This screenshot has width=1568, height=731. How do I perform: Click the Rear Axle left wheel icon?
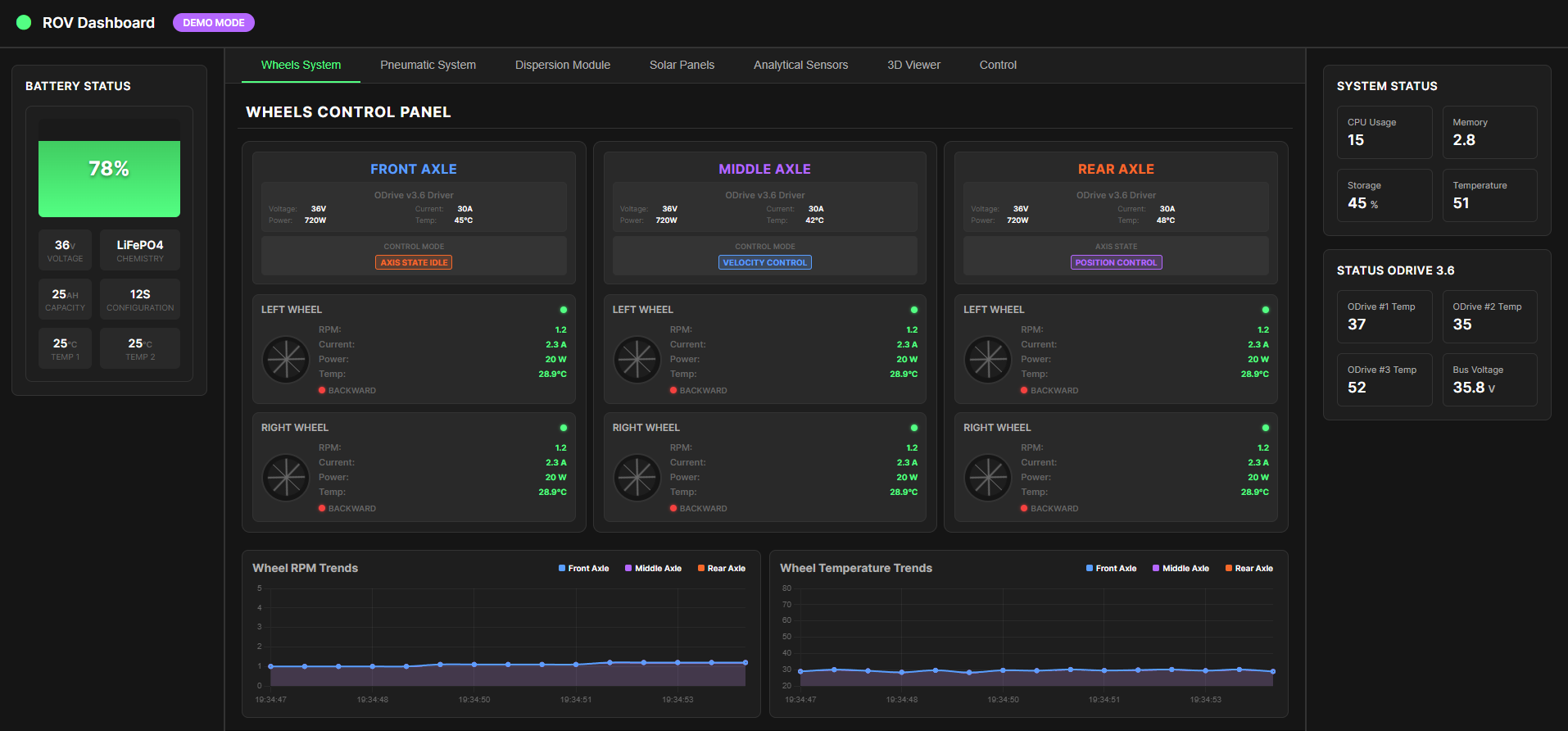click(988, 359)
